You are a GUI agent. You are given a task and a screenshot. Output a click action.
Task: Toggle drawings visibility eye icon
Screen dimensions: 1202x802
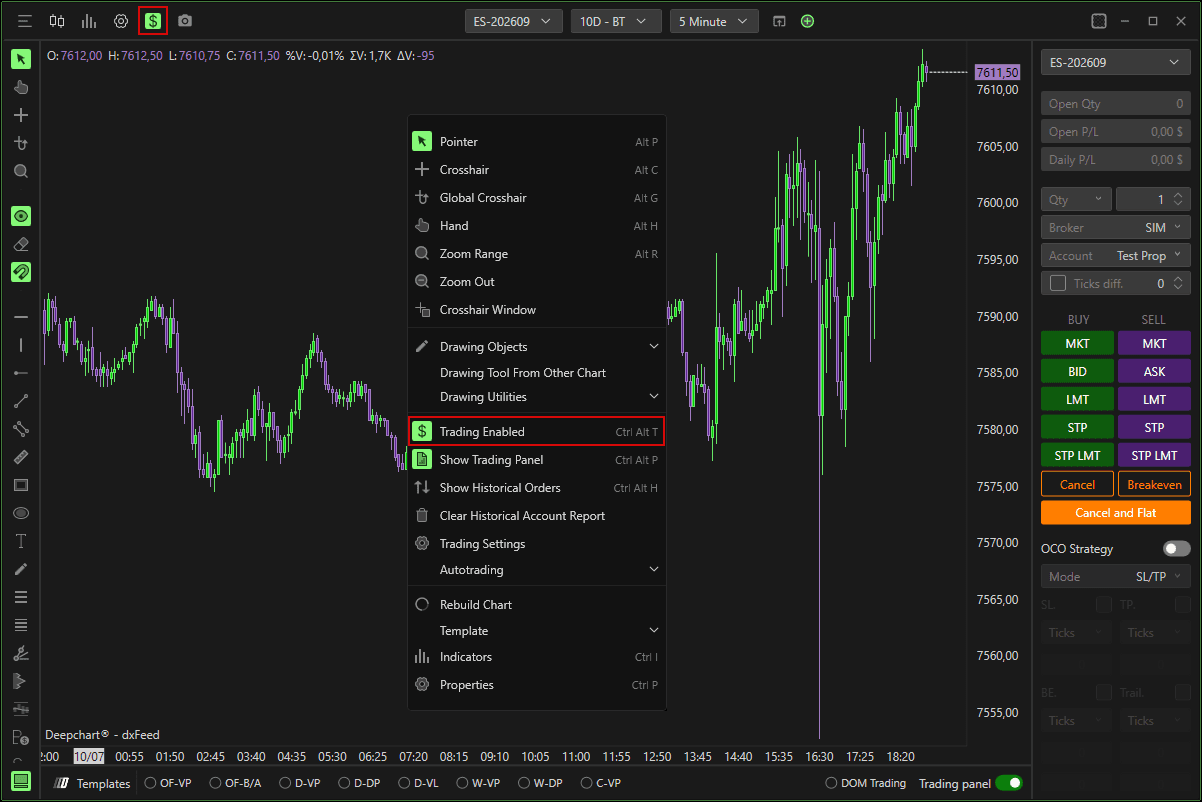21,216
